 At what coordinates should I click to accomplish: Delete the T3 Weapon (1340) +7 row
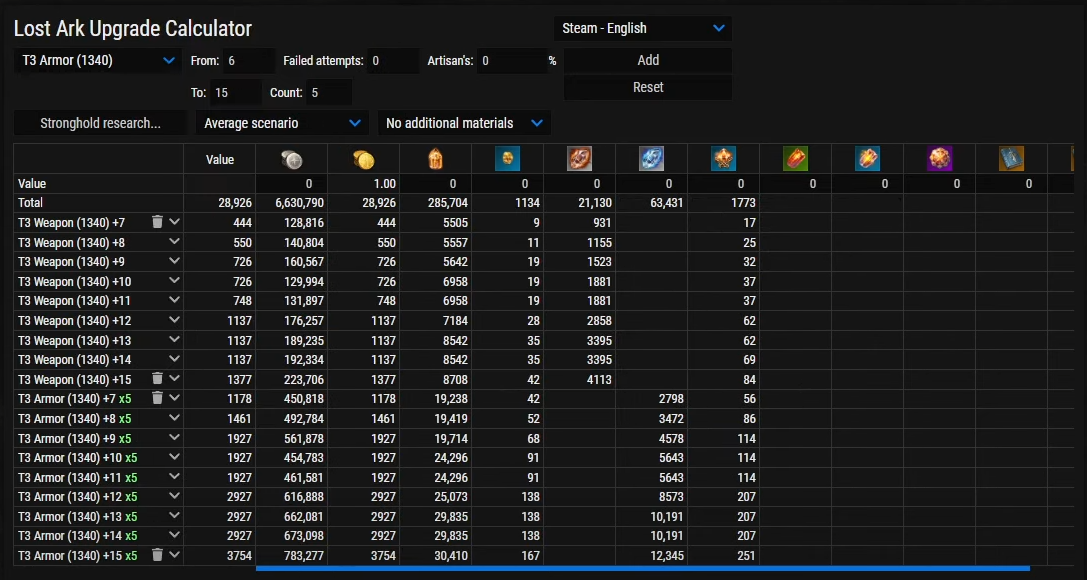point(157,222)
